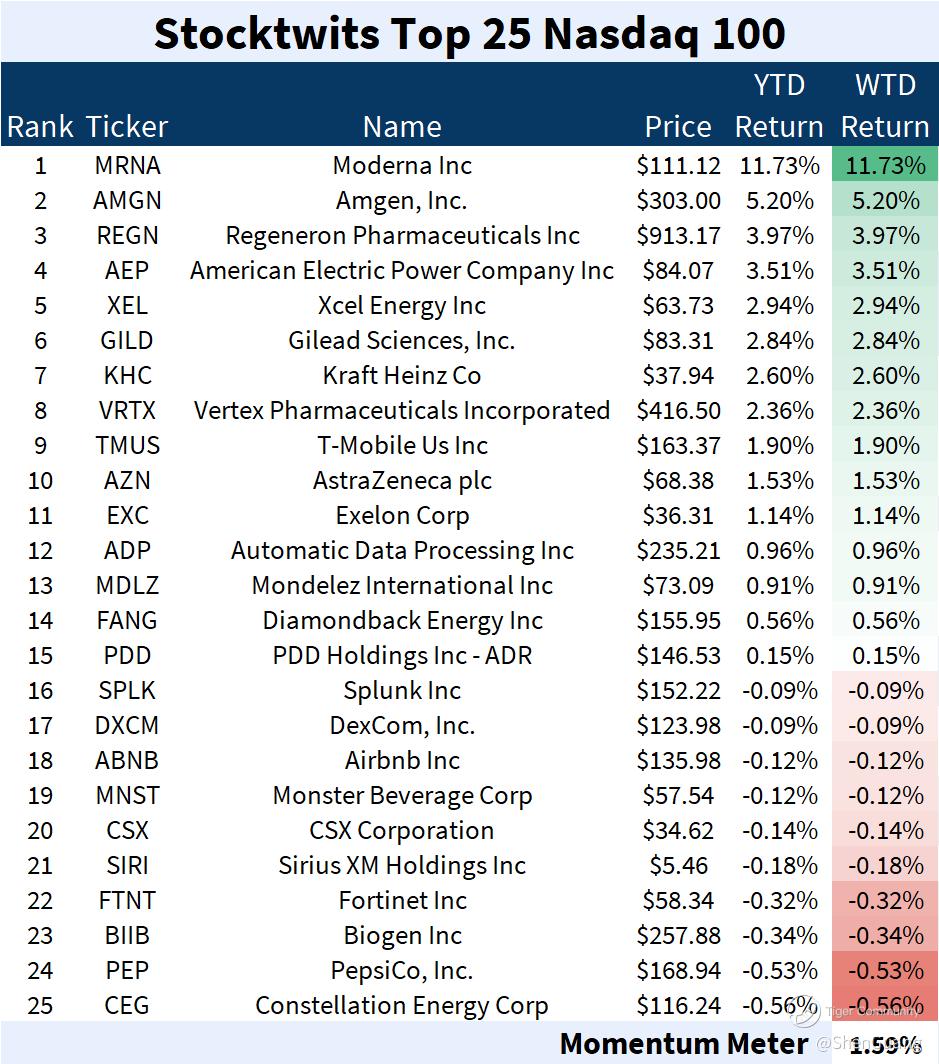This screenshot has height=1064, width=939.
Task: Select the PDD Holdings Inc - ADR row
Action: click(x=470, y=656)
